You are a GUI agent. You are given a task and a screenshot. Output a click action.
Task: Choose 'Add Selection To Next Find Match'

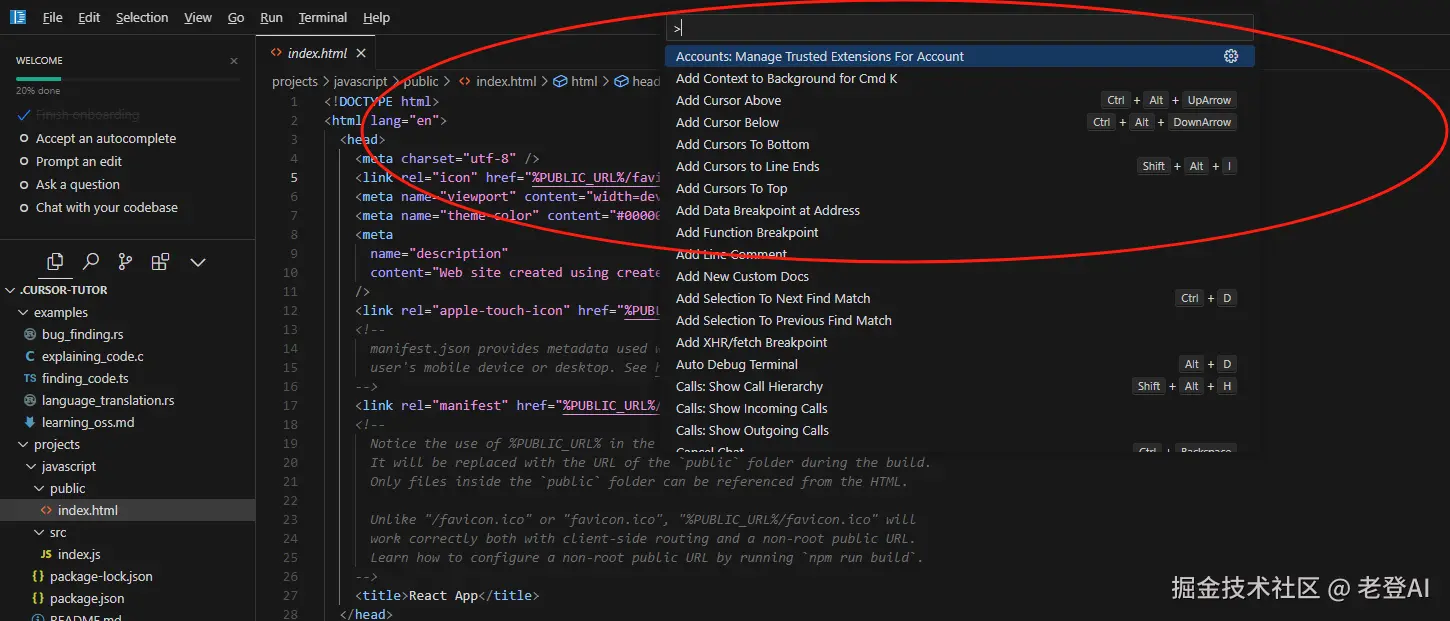[x=960, y=298]
